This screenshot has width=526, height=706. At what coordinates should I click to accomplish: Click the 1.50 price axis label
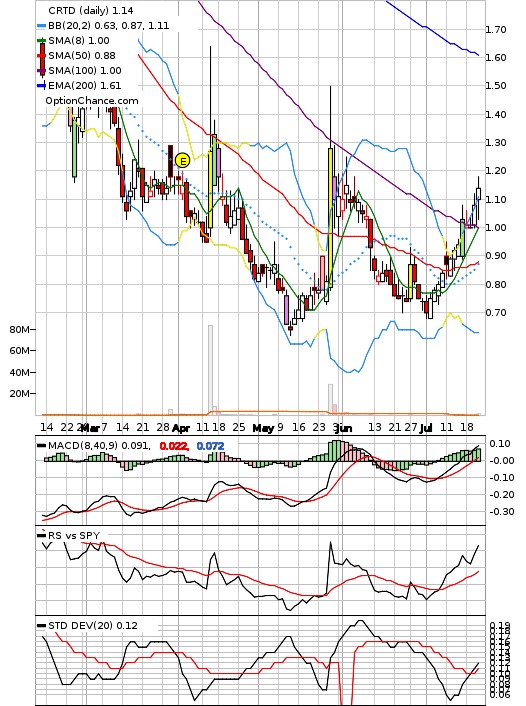pos(496,86)
